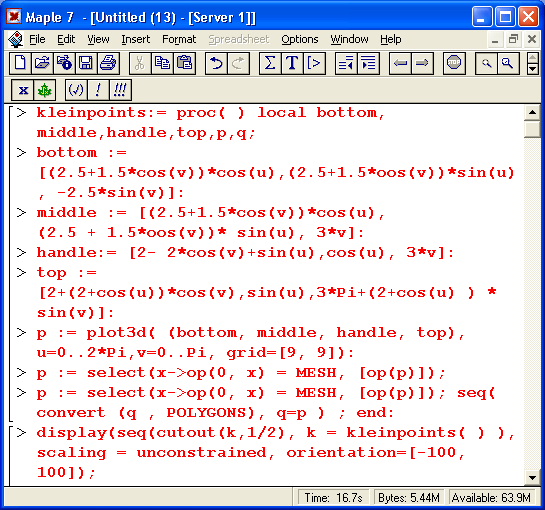Toggle syntax check parentheses button

point(76,90)
